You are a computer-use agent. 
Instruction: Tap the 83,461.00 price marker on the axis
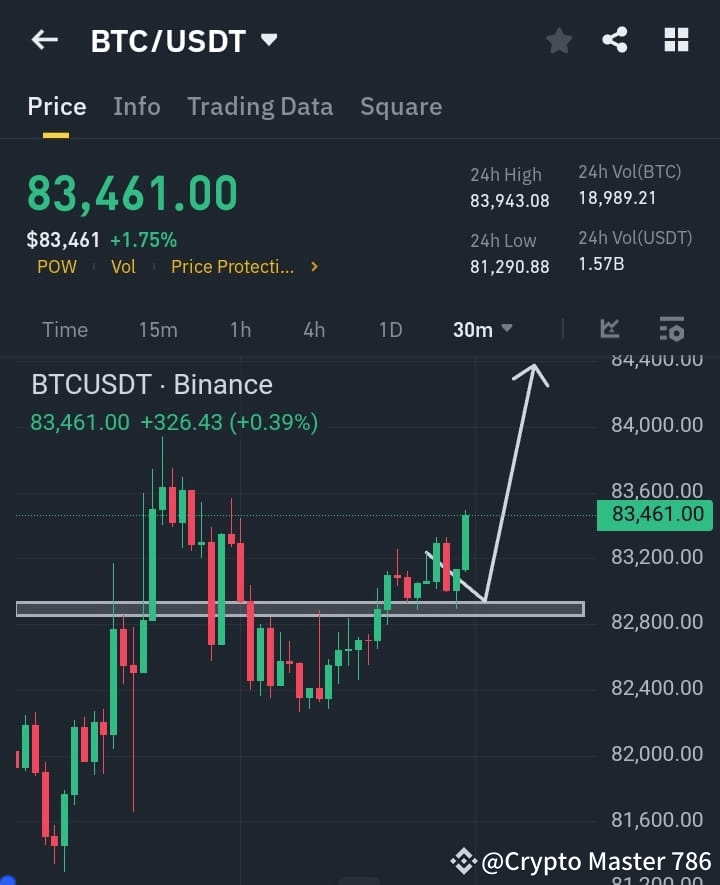655,514
